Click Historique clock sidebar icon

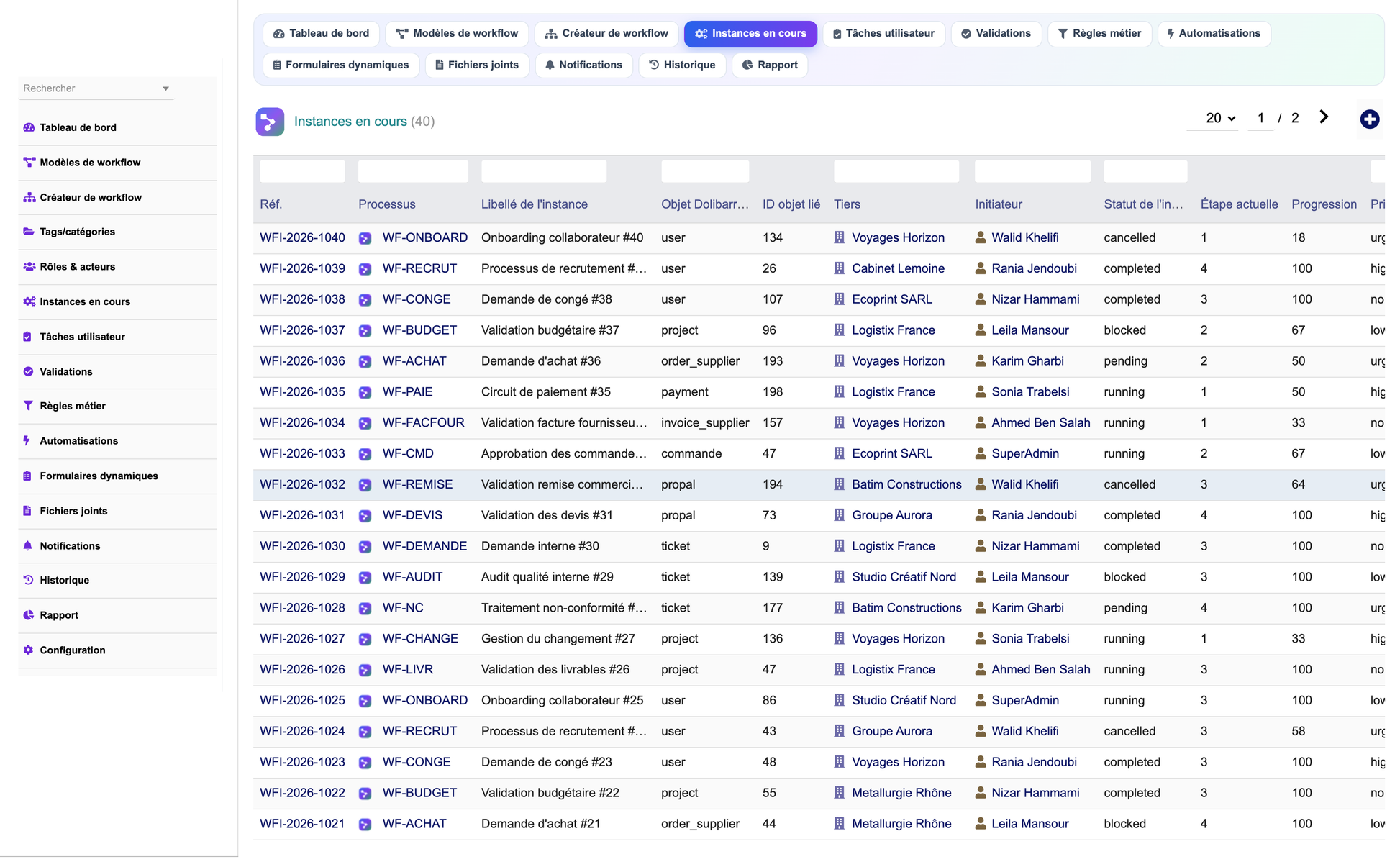[x=28, y=580]
